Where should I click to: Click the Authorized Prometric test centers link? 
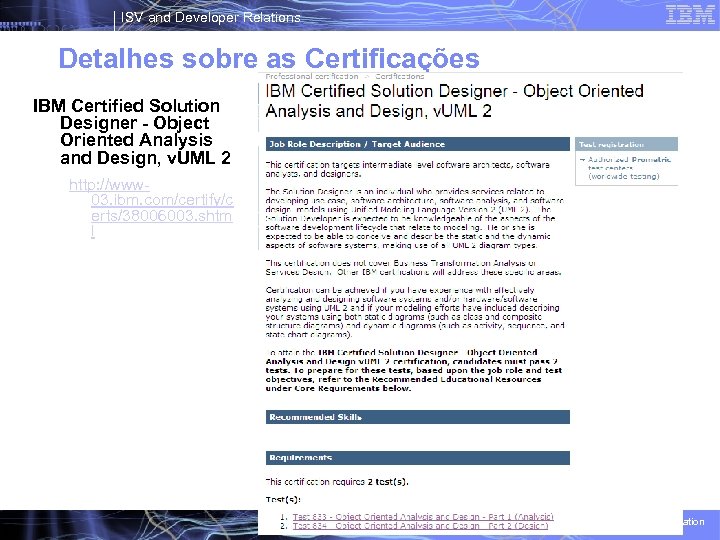pos(629,168)
